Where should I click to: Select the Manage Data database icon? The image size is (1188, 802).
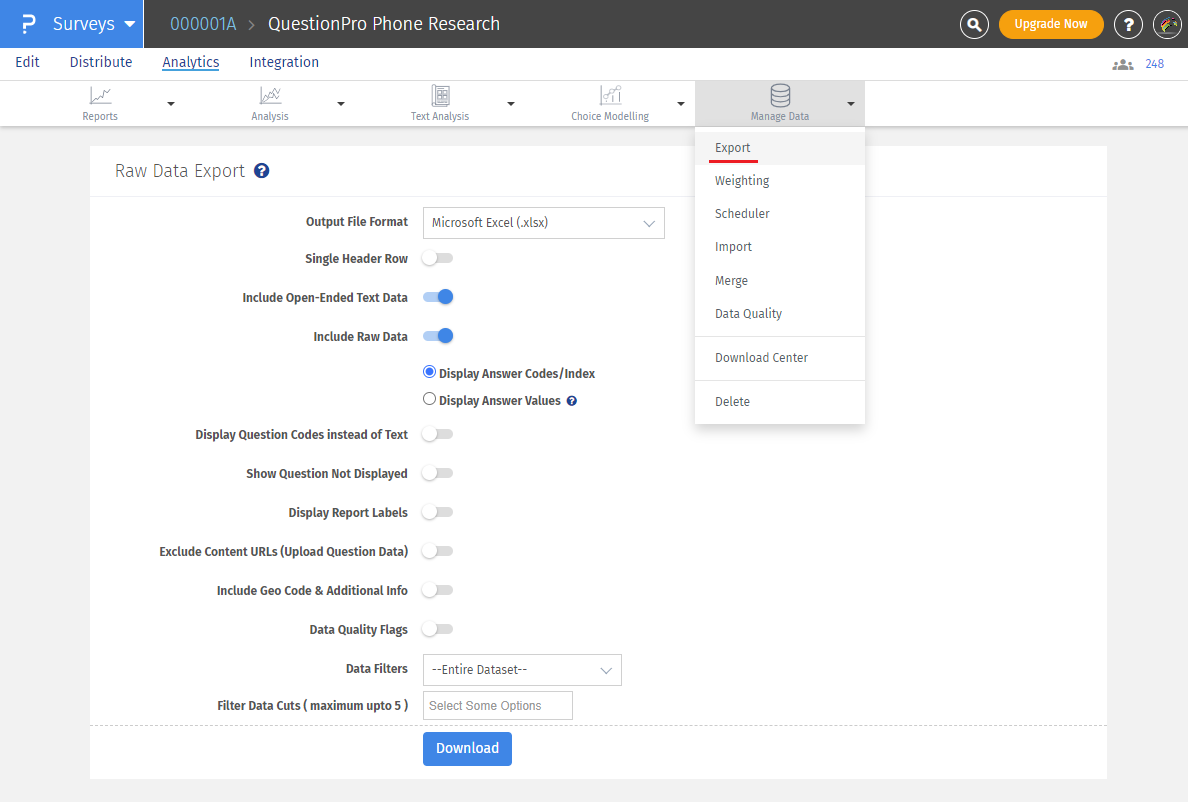pyautogui.click(x=780, y=97)
